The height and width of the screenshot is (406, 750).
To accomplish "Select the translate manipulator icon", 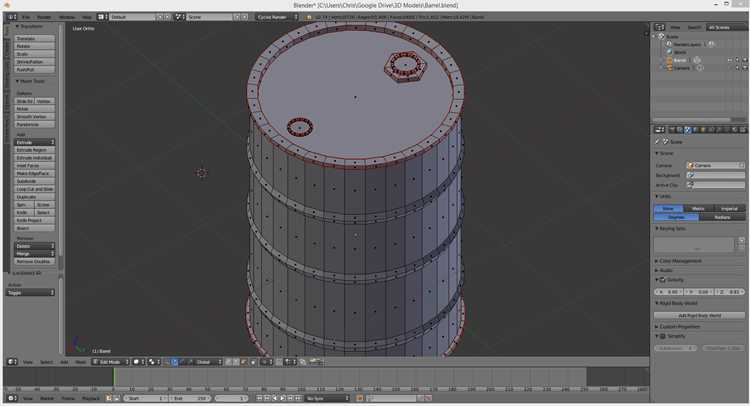I will (175, 362).
